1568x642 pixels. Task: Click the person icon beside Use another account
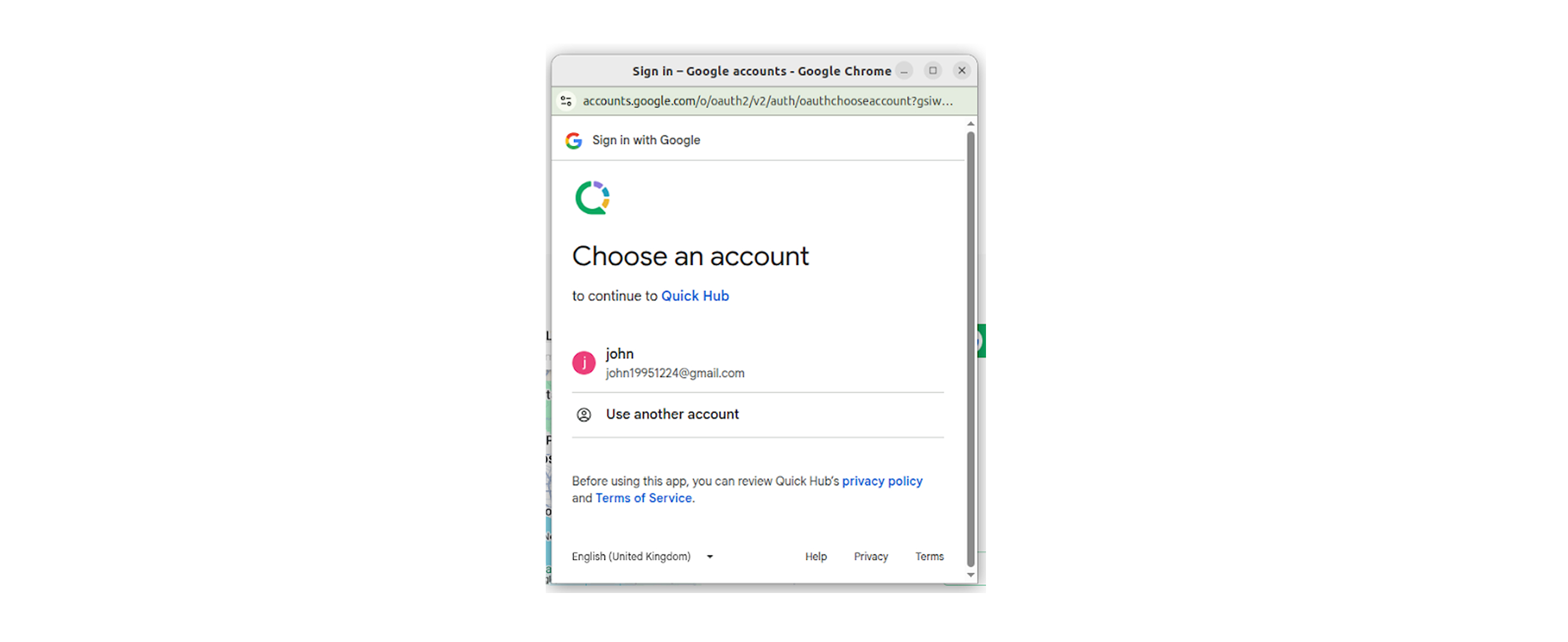[x=584, y=415]
